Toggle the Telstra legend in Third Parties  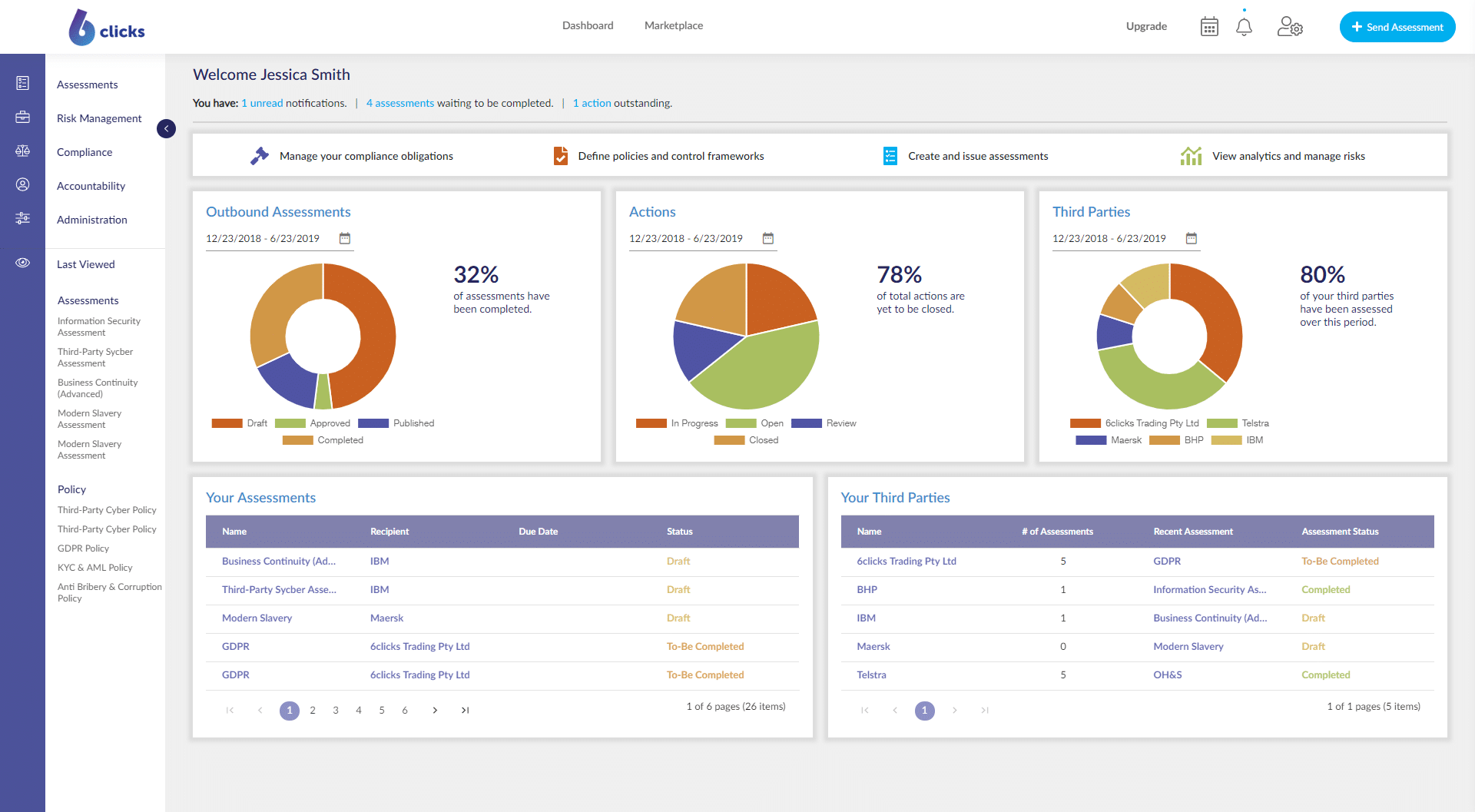1238,423
